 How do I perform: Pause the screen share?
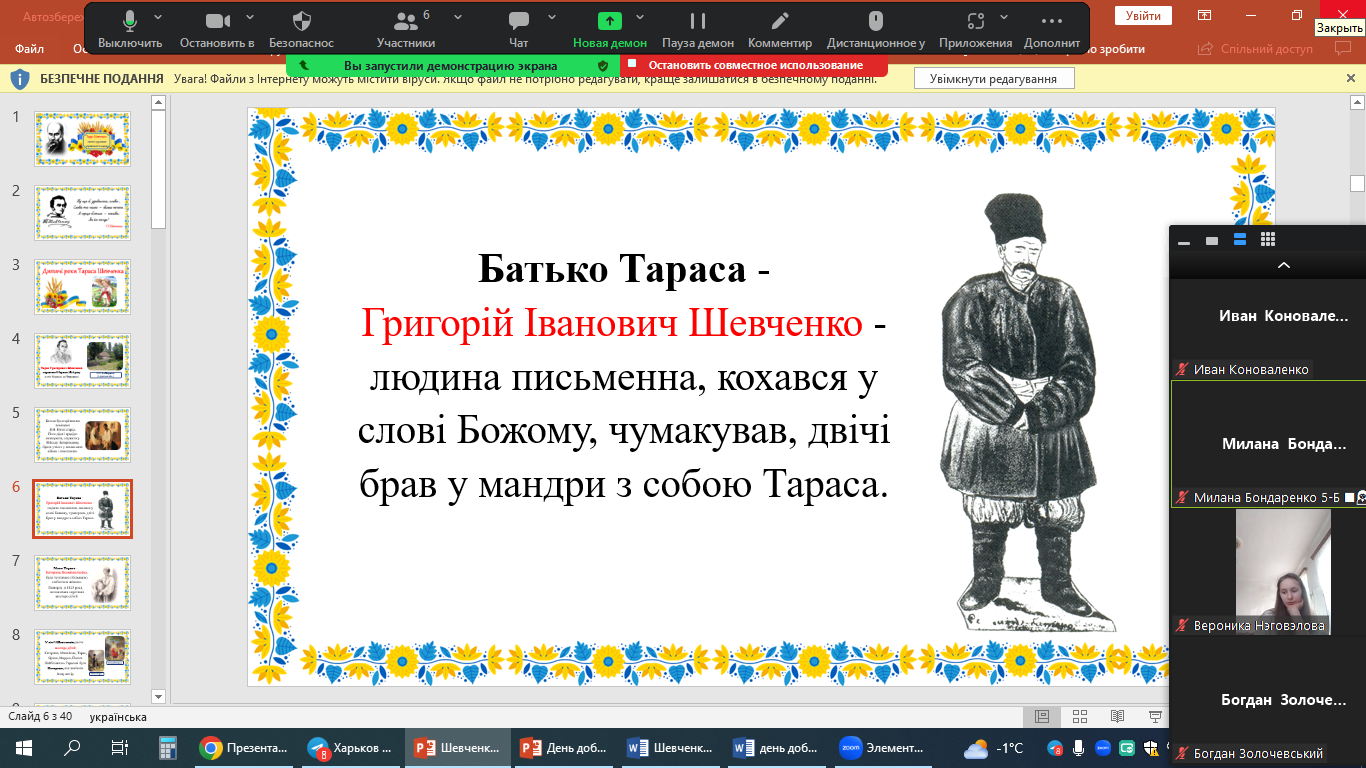pos(698,22)
